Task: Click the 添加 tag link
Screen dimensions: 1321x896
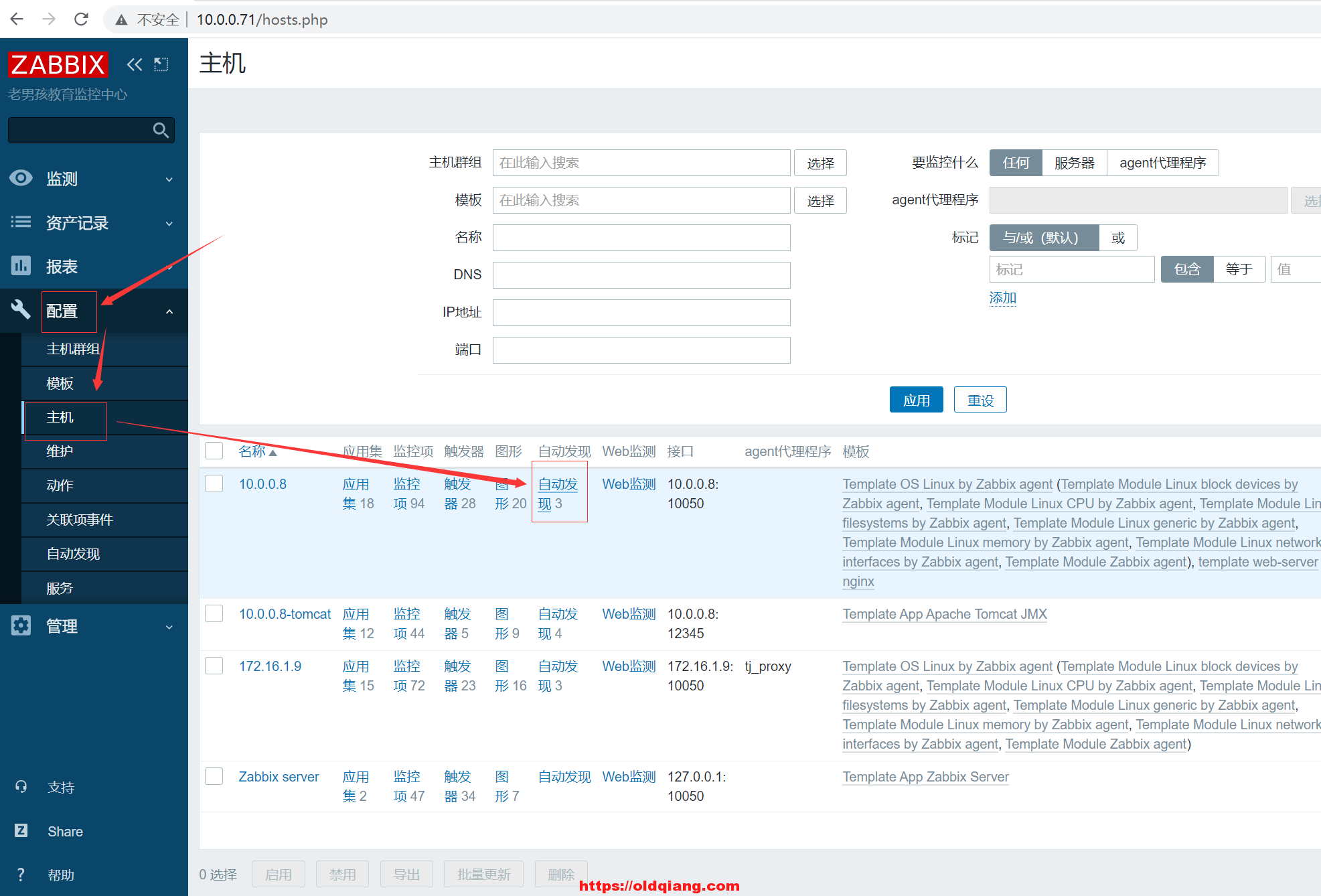Action: coord(1002,297)
